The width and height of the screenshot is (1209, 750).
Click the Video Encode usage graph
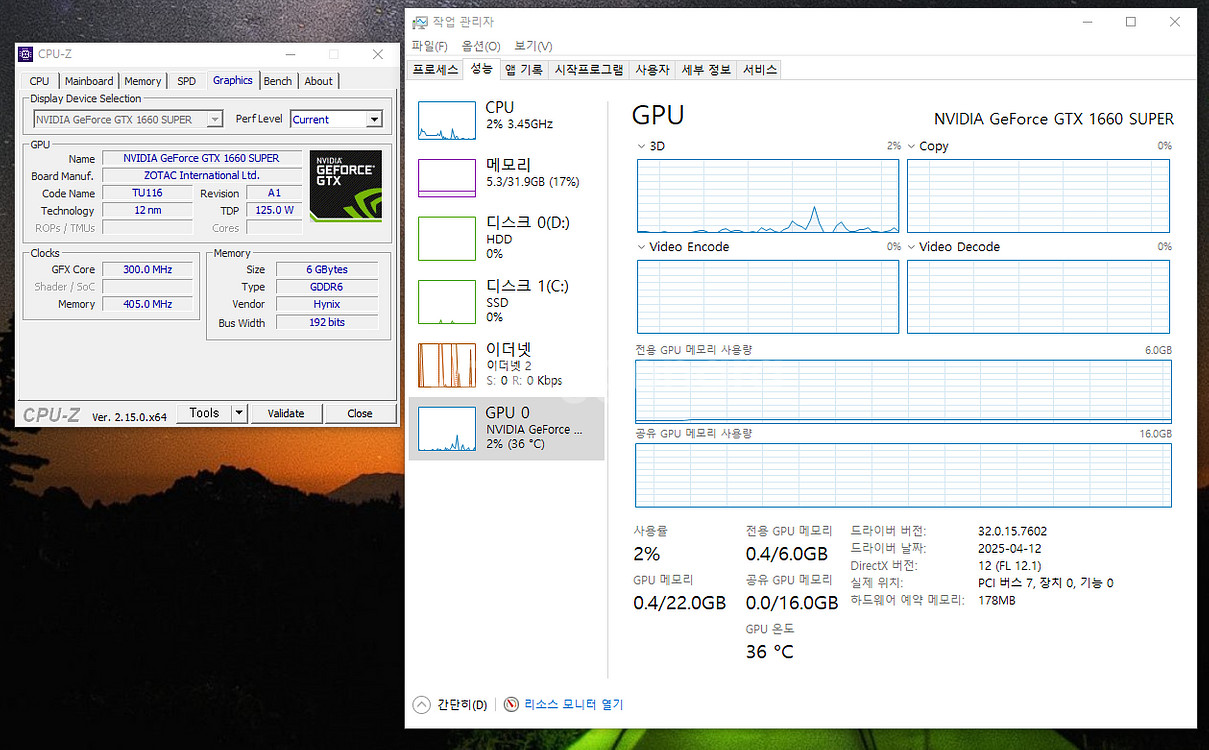[x=768, y=297]
